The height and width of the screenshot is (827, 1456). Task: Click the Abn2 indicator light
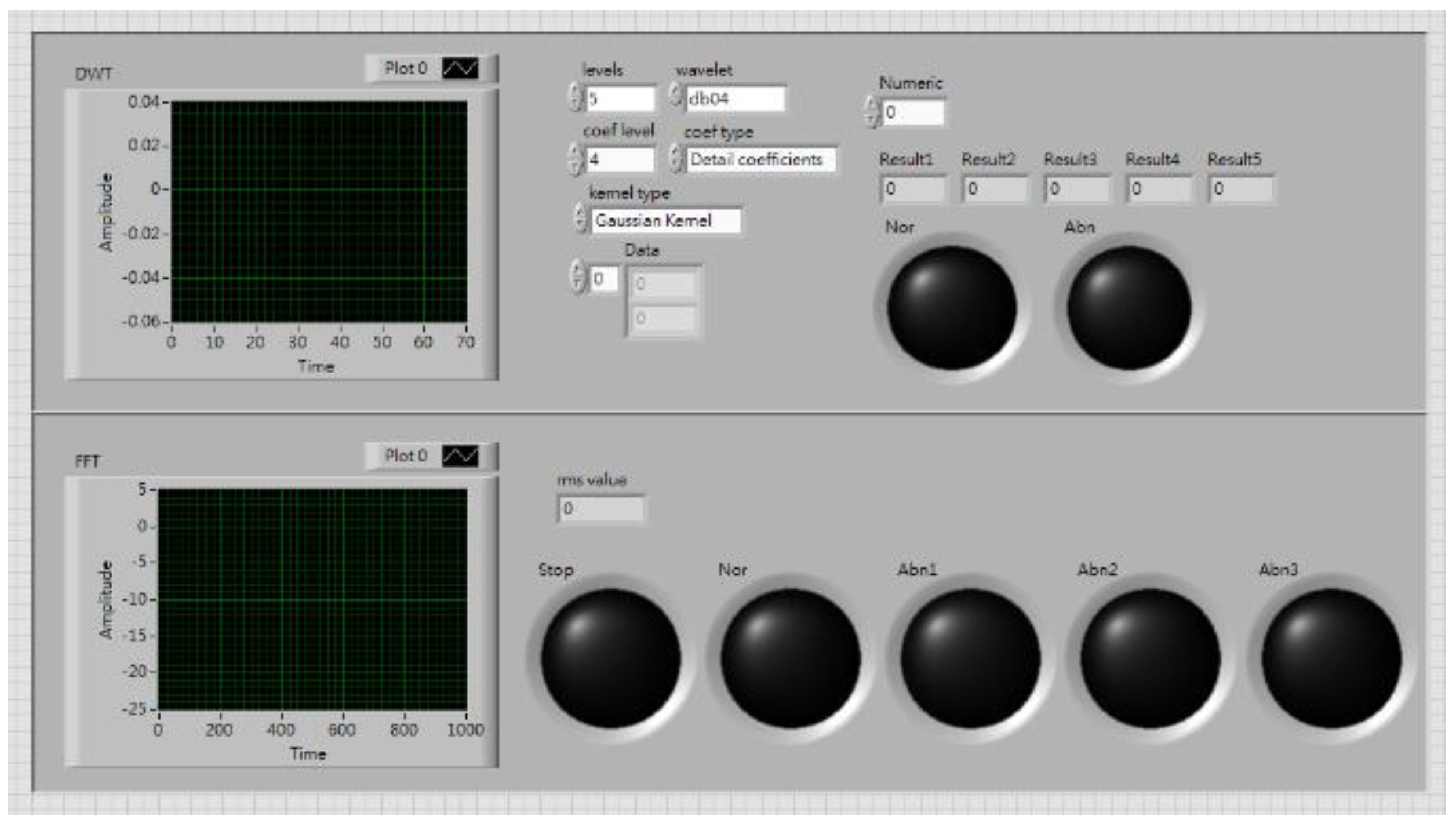point(1150,658)
